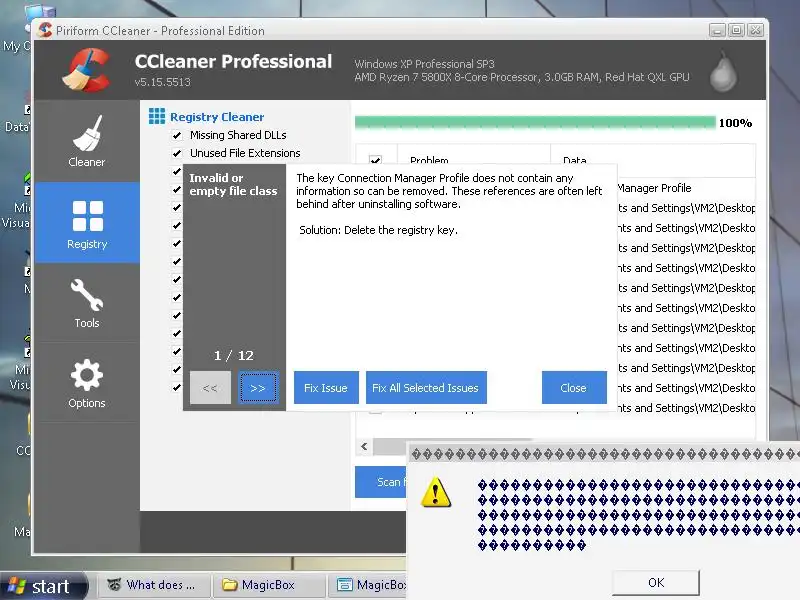The height and width of the screenshot is (600, 800).
Task: Switch to 'What does ...' taskbar window
Action: coord(153,585)
